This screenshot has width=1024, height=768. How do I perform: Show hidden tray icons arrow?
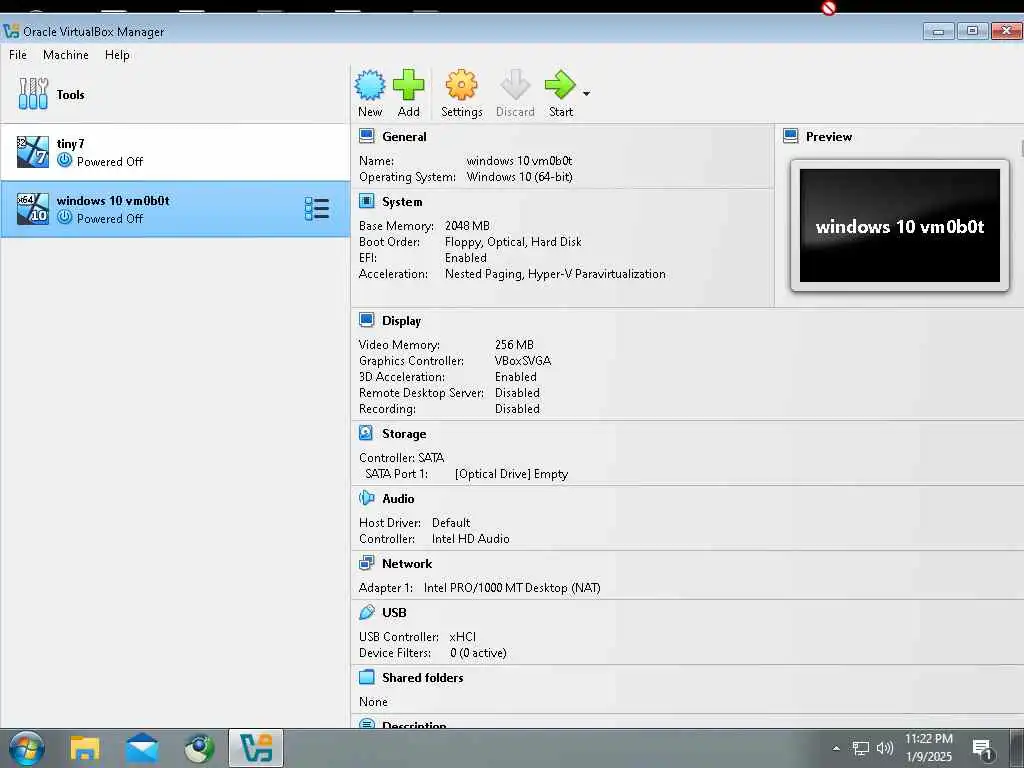point(836,748)
